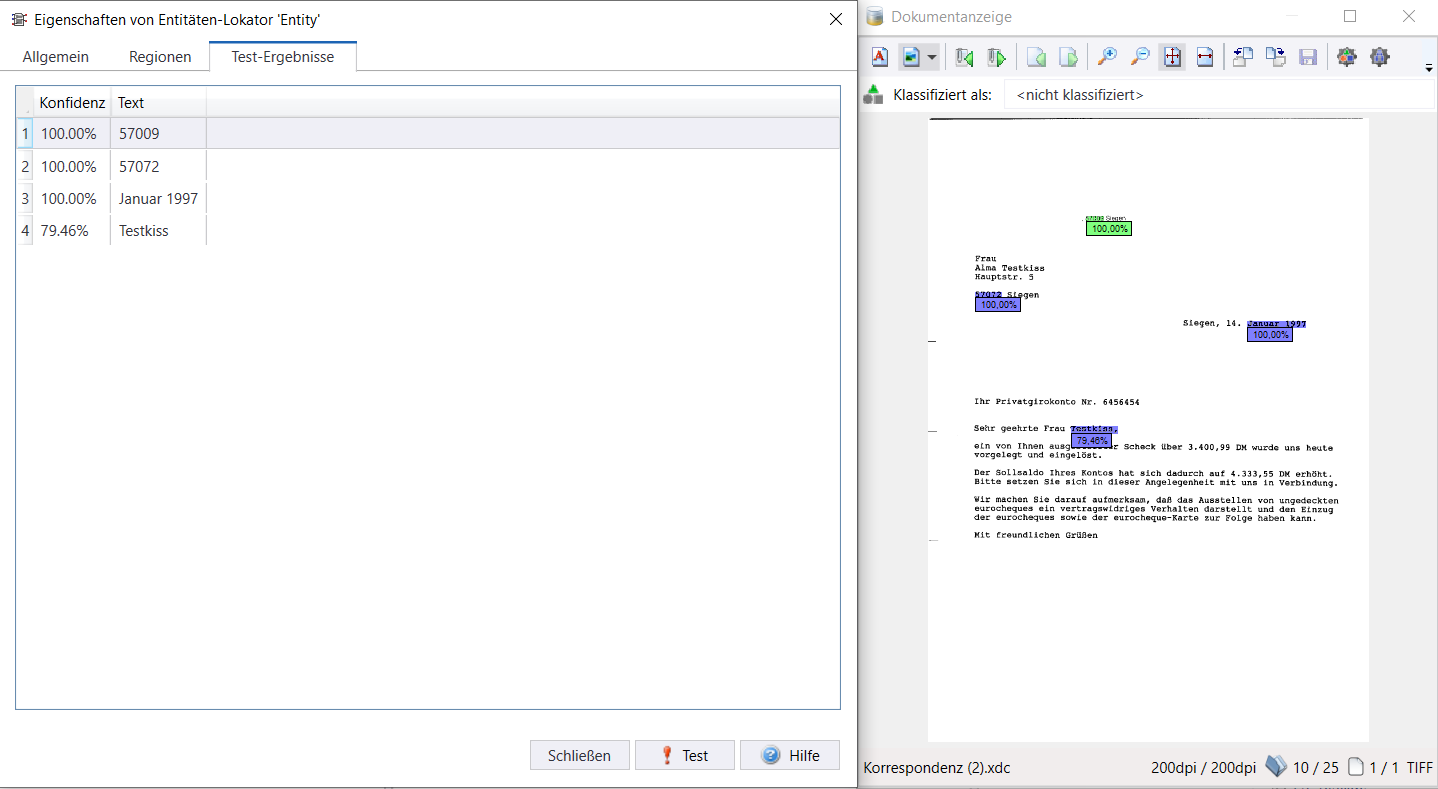Click the Test button

pyautogui.click(x=684, y=755)
